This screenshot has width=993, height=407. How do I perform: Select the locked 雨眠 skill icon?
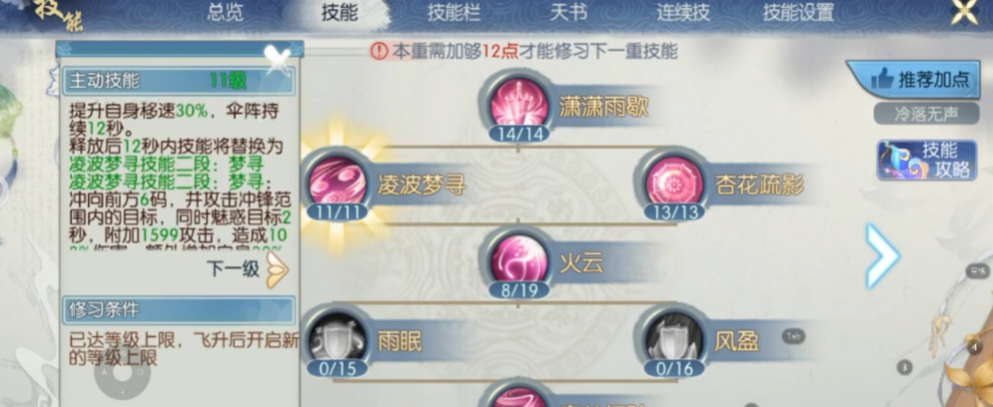tap(338, 339)
